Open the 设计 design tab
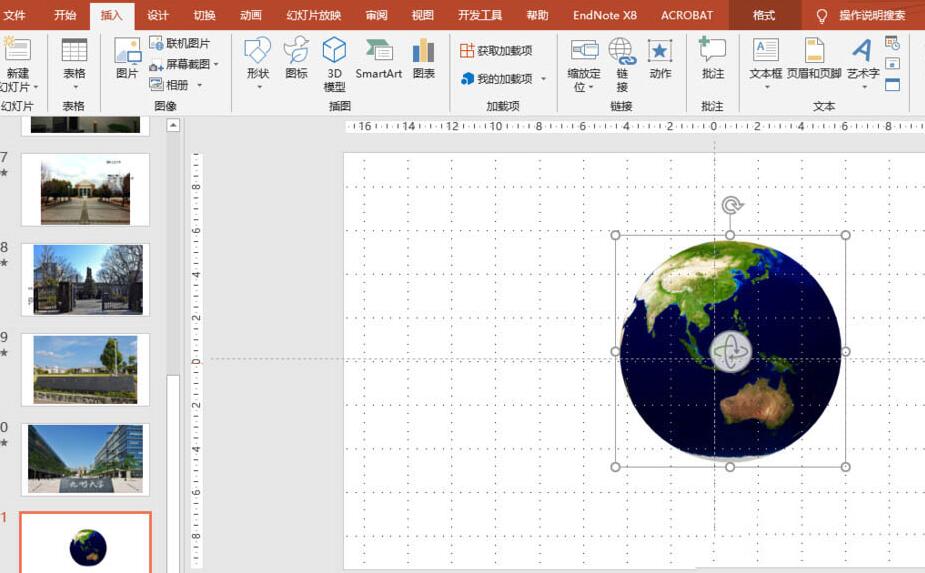This screenshot has height=573, width=925. [158, 15]
